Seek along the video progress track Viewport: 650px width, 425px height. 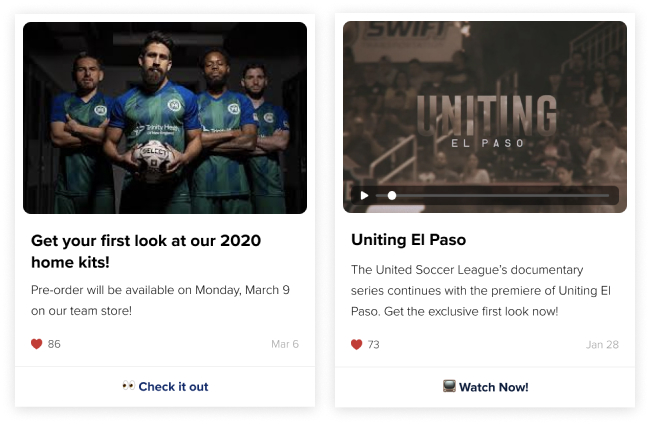point(492,195)
